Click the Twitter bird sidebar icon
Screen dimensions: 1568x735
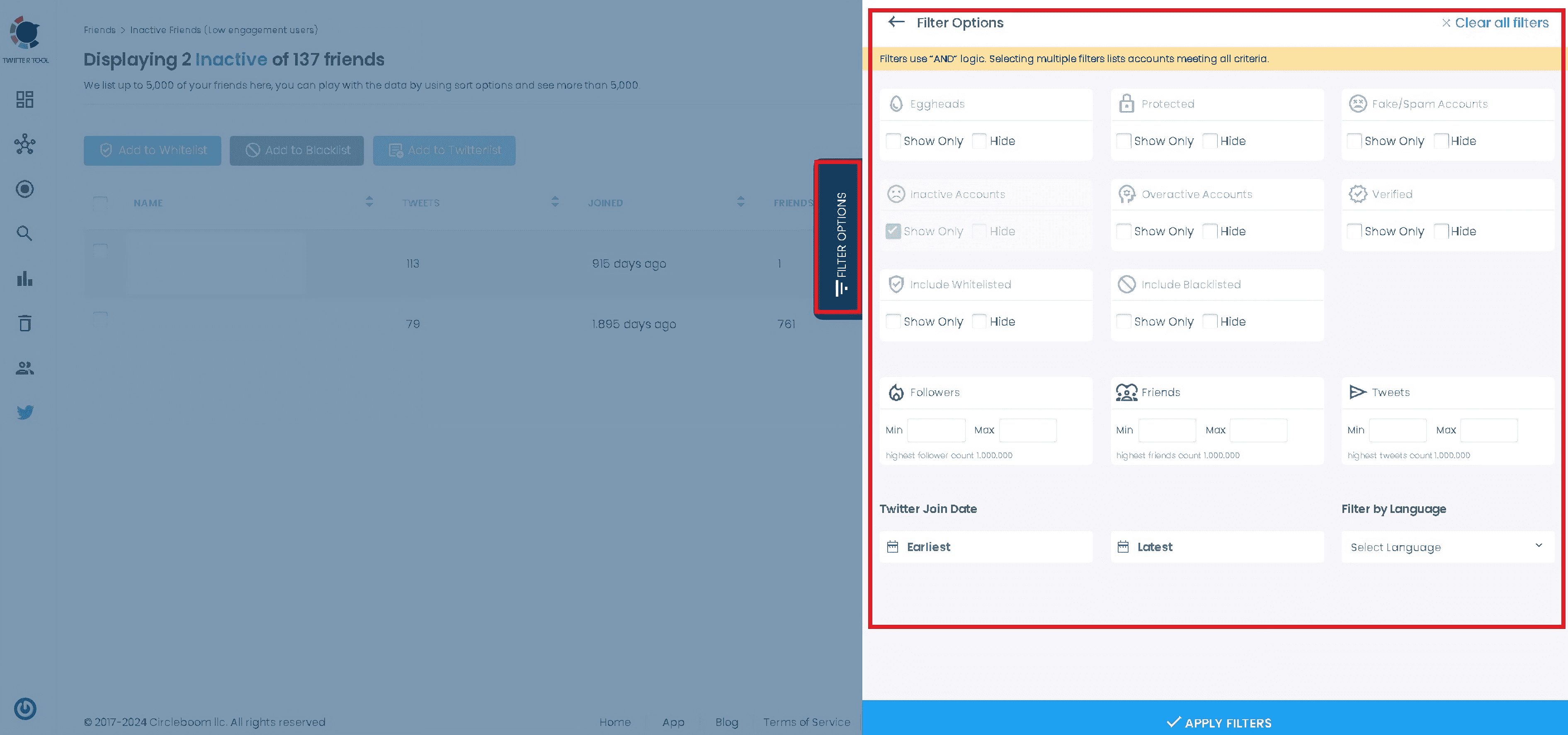point(25,413)
